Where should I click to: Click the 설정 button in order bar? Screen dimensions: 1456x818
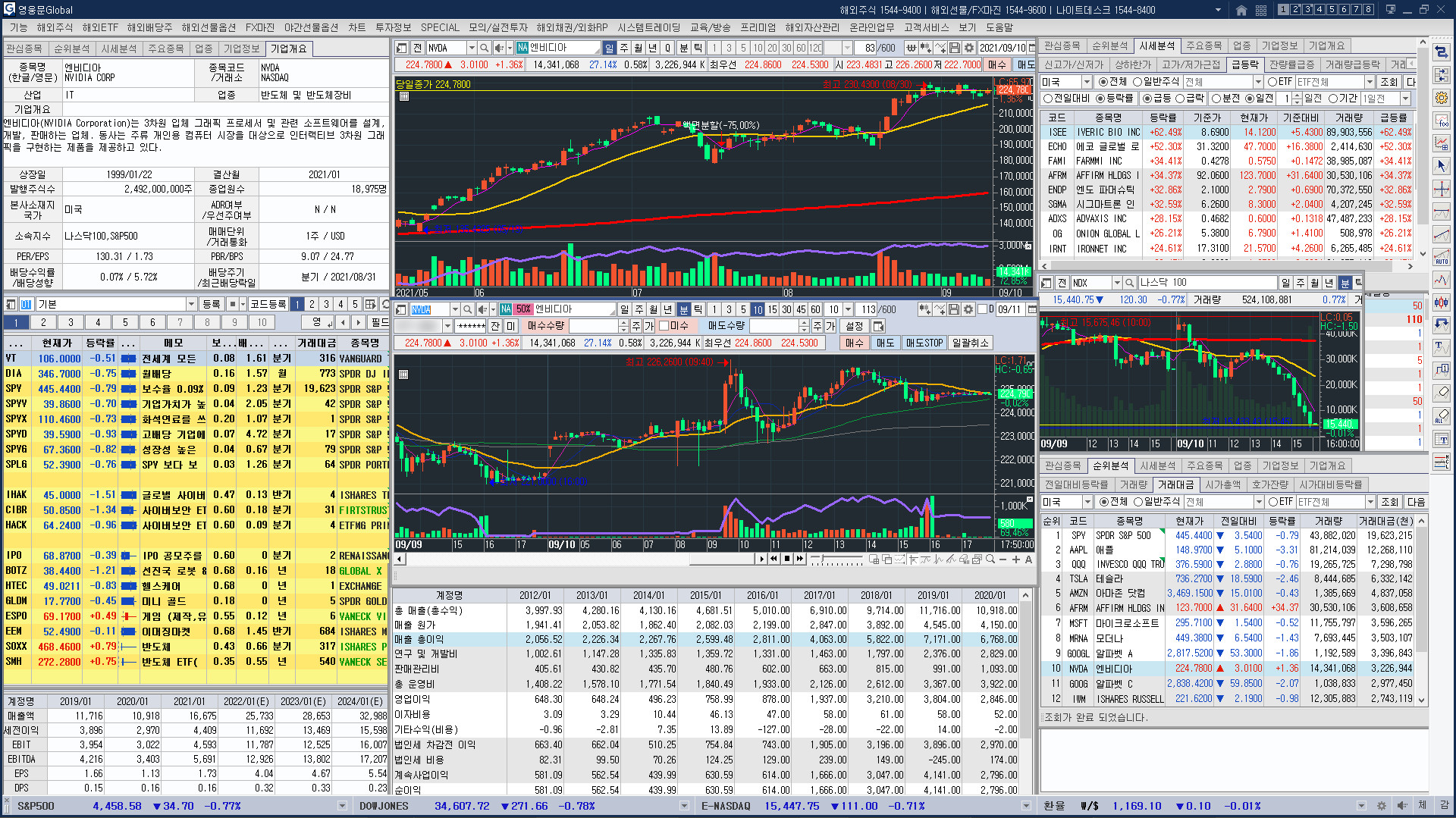(855, 326)
